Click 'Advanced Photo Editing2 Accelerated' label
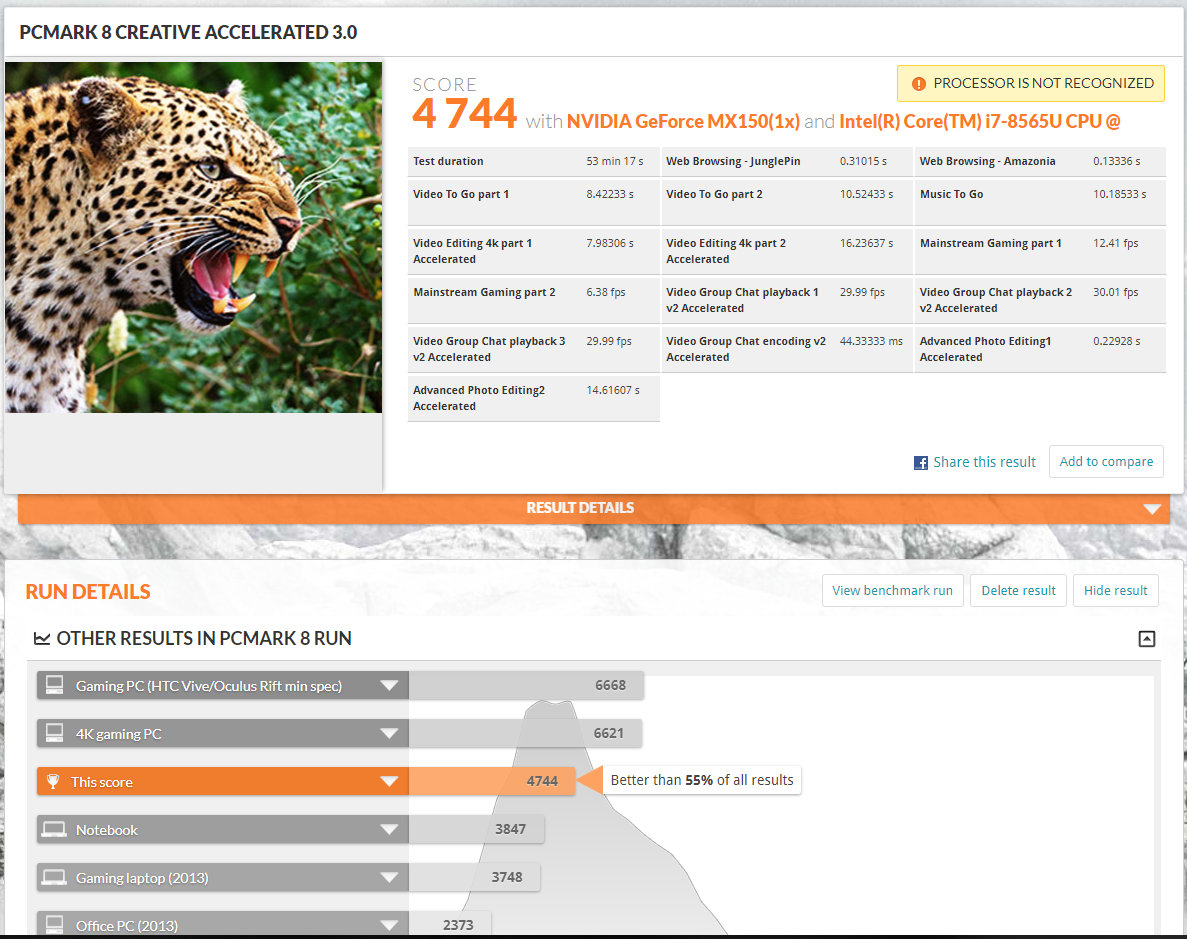Viewport: 1187px width, 939px height. click(x=478, y=398)
